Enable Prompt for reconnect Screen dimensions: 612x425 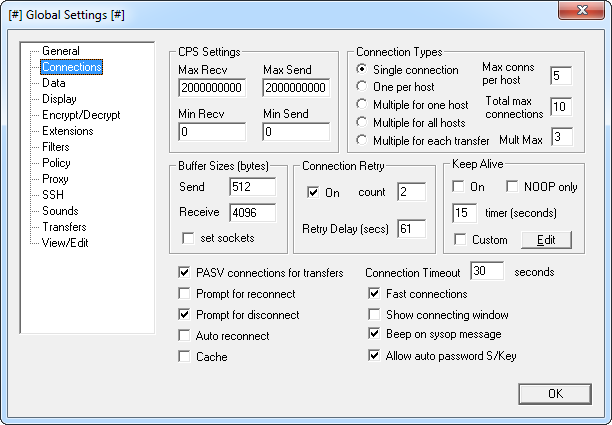point(184,293)
